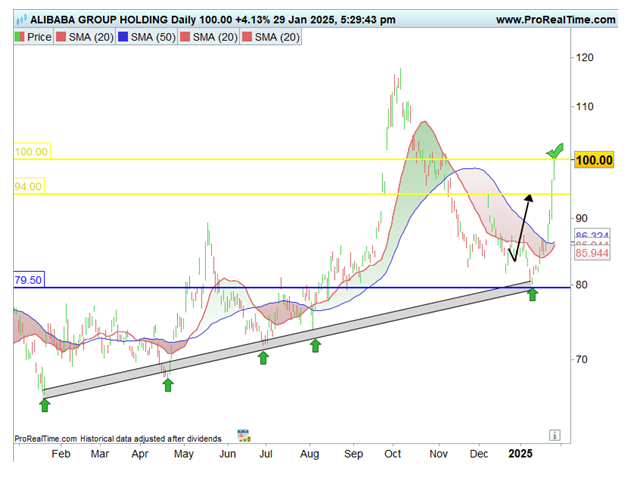Click the 120 price axis label
The height and width of the screenshot is (478, 629).
pos(584,58)
